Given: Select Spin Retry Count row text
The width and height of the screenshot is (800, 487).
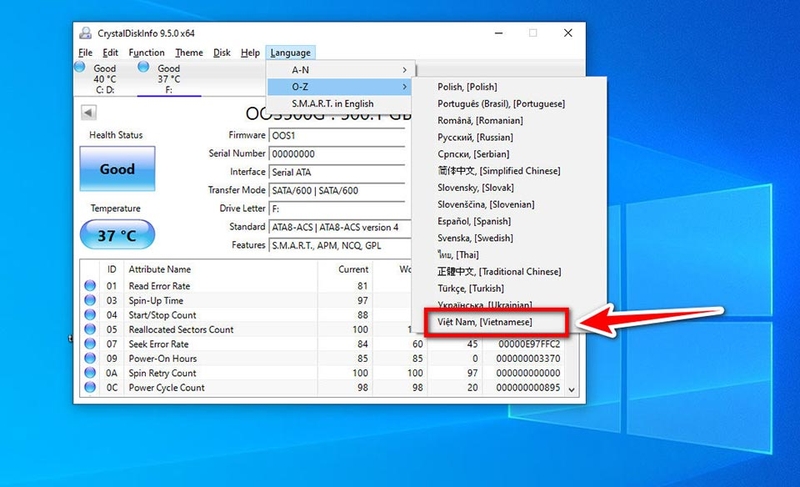Looking at the screenshot, I should (x=162, y=373).
